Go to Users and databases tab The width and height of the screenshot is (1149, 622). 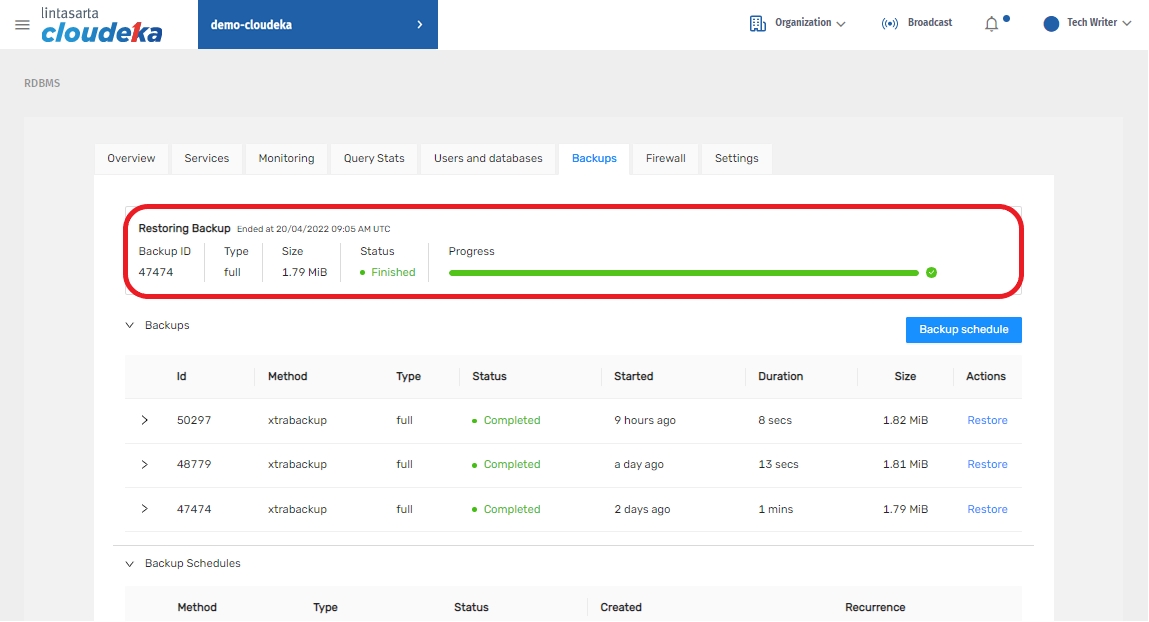(x=488, y=158)
